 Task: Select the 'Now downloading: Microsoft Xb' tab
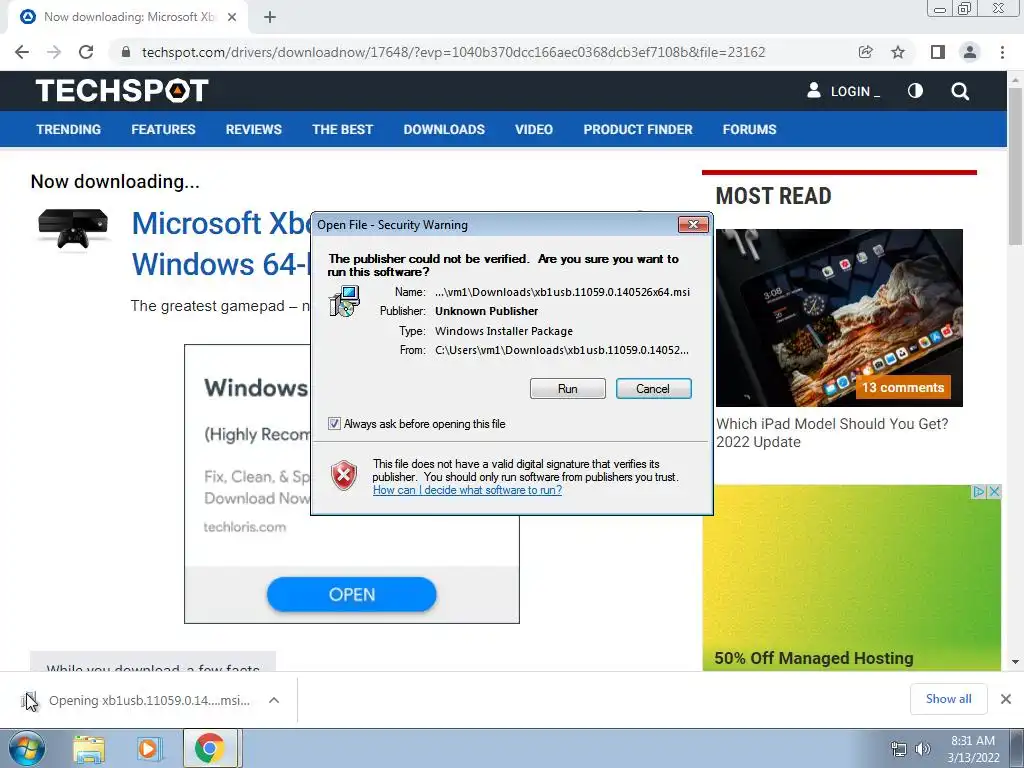point(128,17)
